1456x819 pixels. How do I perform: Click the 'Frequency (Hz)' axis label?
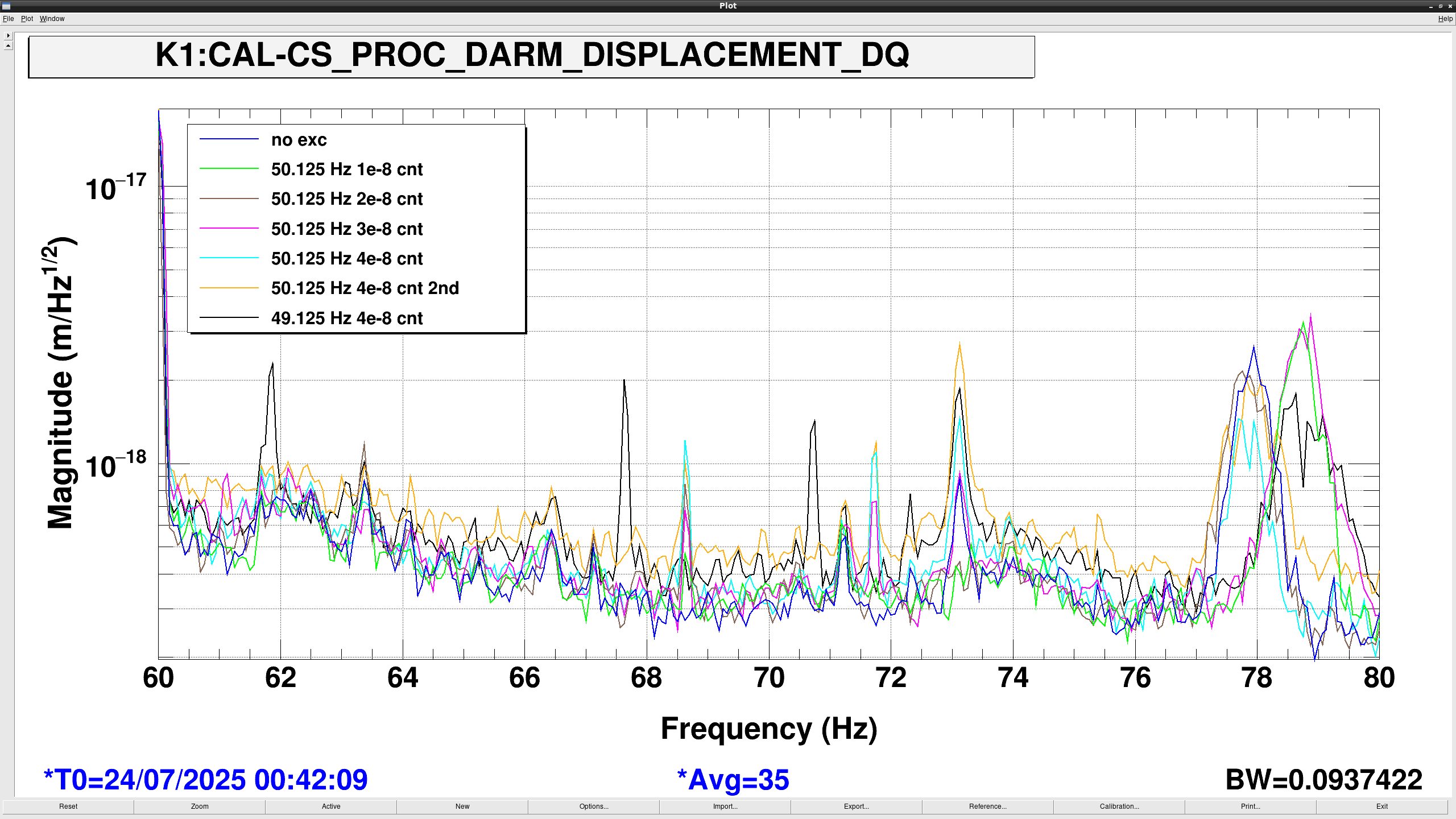(769, 729)
